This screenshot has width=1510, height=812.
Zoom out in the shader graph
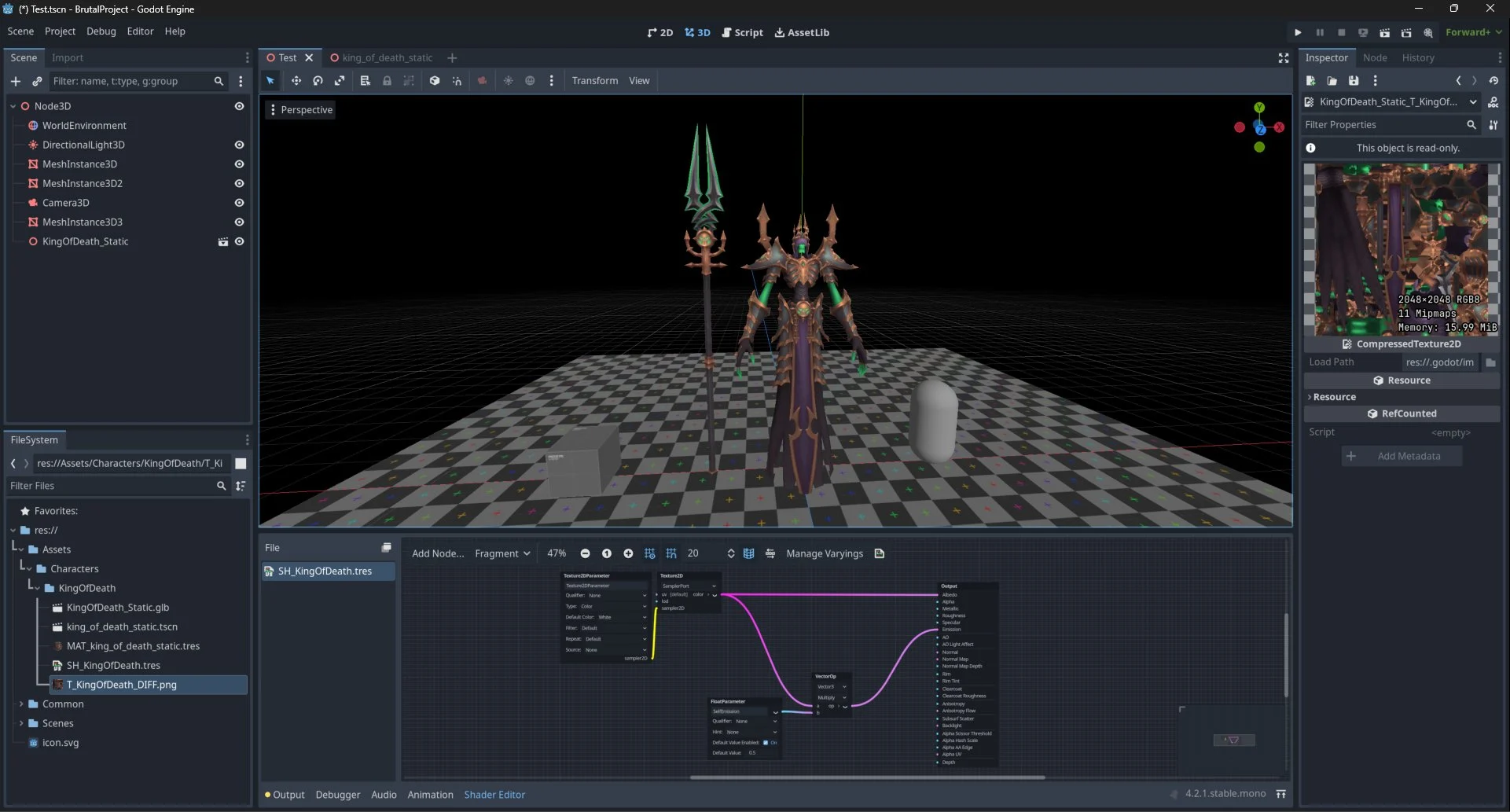585,553
